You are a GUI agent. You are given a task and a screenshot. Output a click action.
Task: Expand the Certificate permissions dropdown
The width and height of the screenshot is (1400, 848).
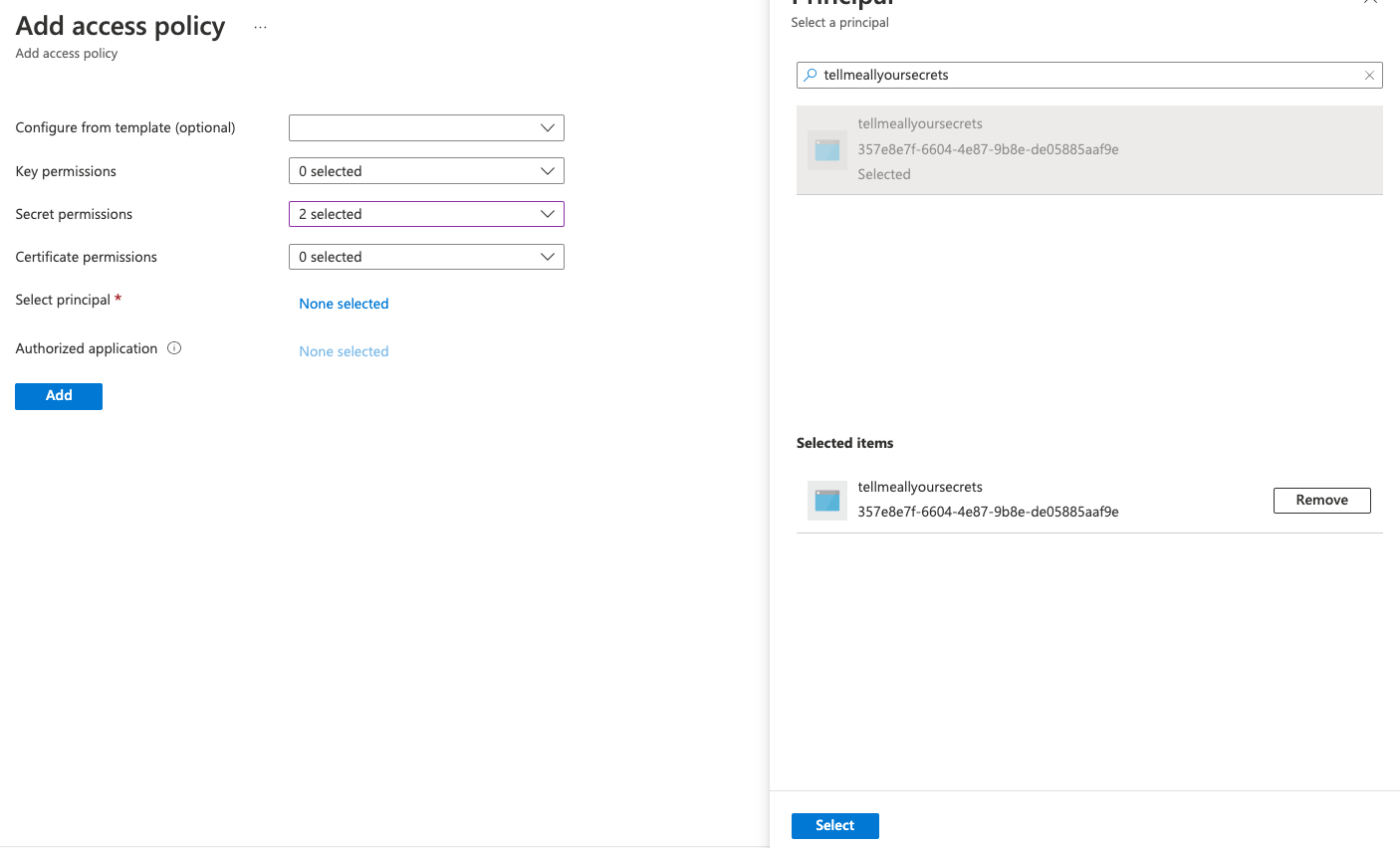(x=426, y=257)
